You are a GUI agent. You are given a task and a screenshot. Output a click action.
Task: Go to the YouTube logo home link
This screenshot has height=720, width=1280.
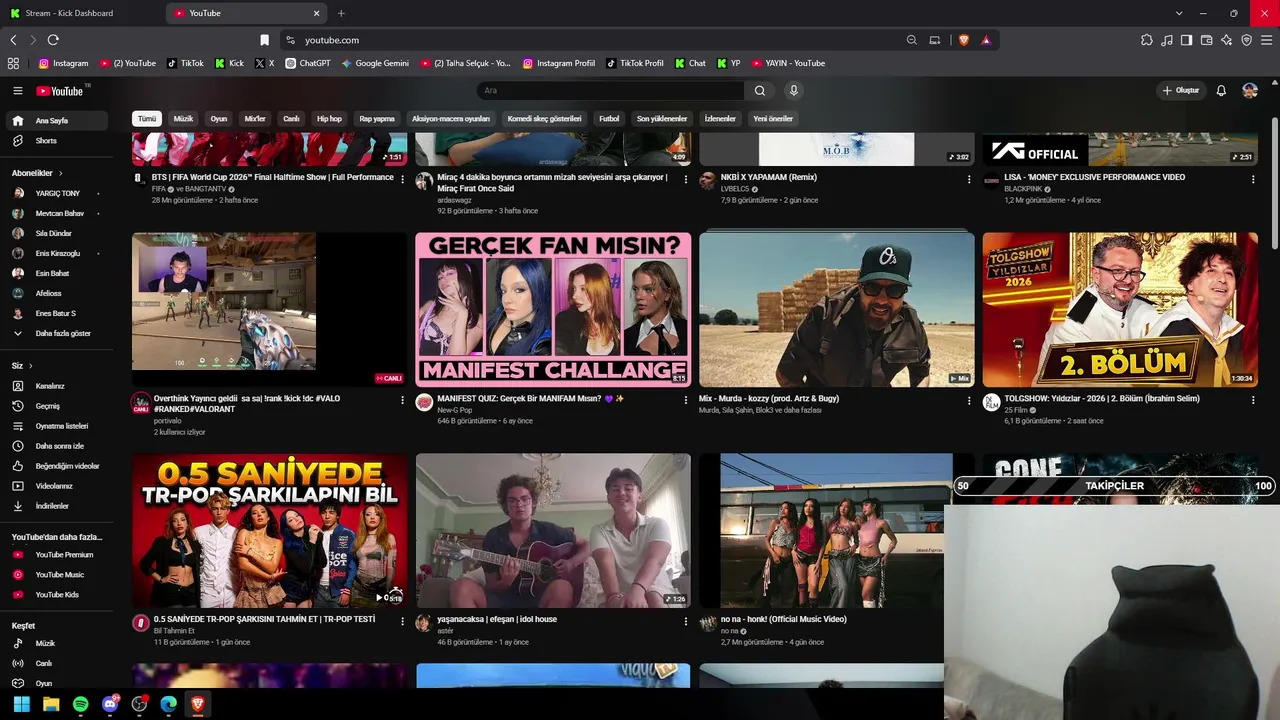pyautogui.click(x=60, y=91)
